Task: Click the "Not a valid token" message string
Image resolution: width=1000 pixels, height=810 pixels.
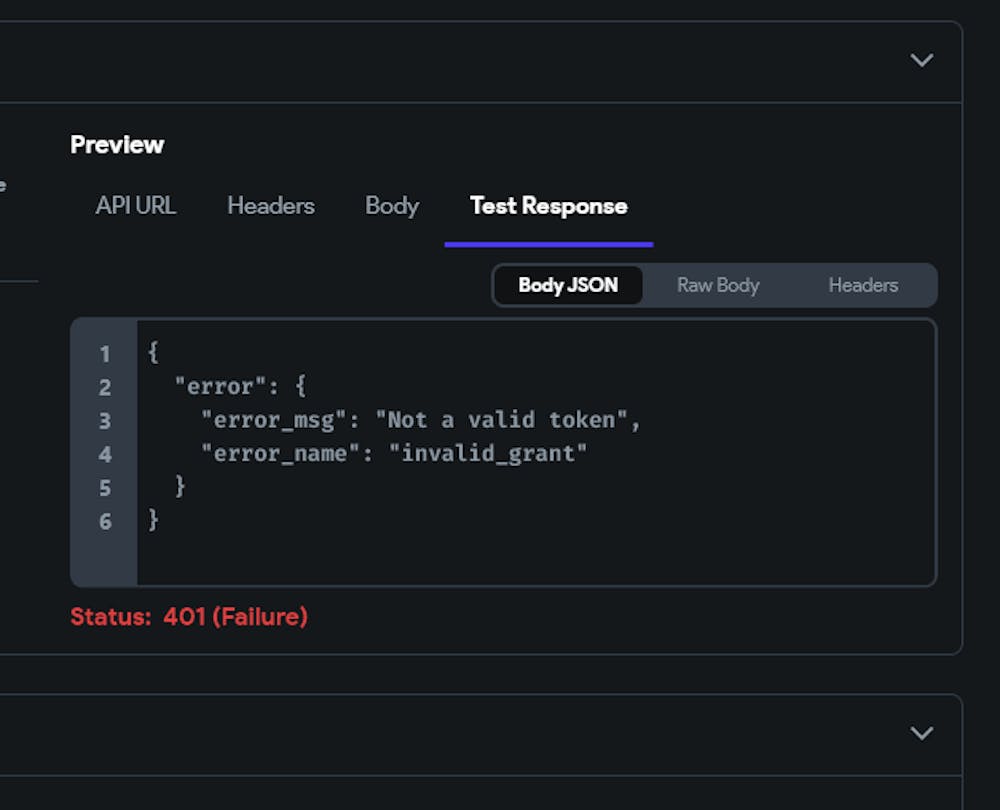Action: pyautogui.click(x=501, y=421)
